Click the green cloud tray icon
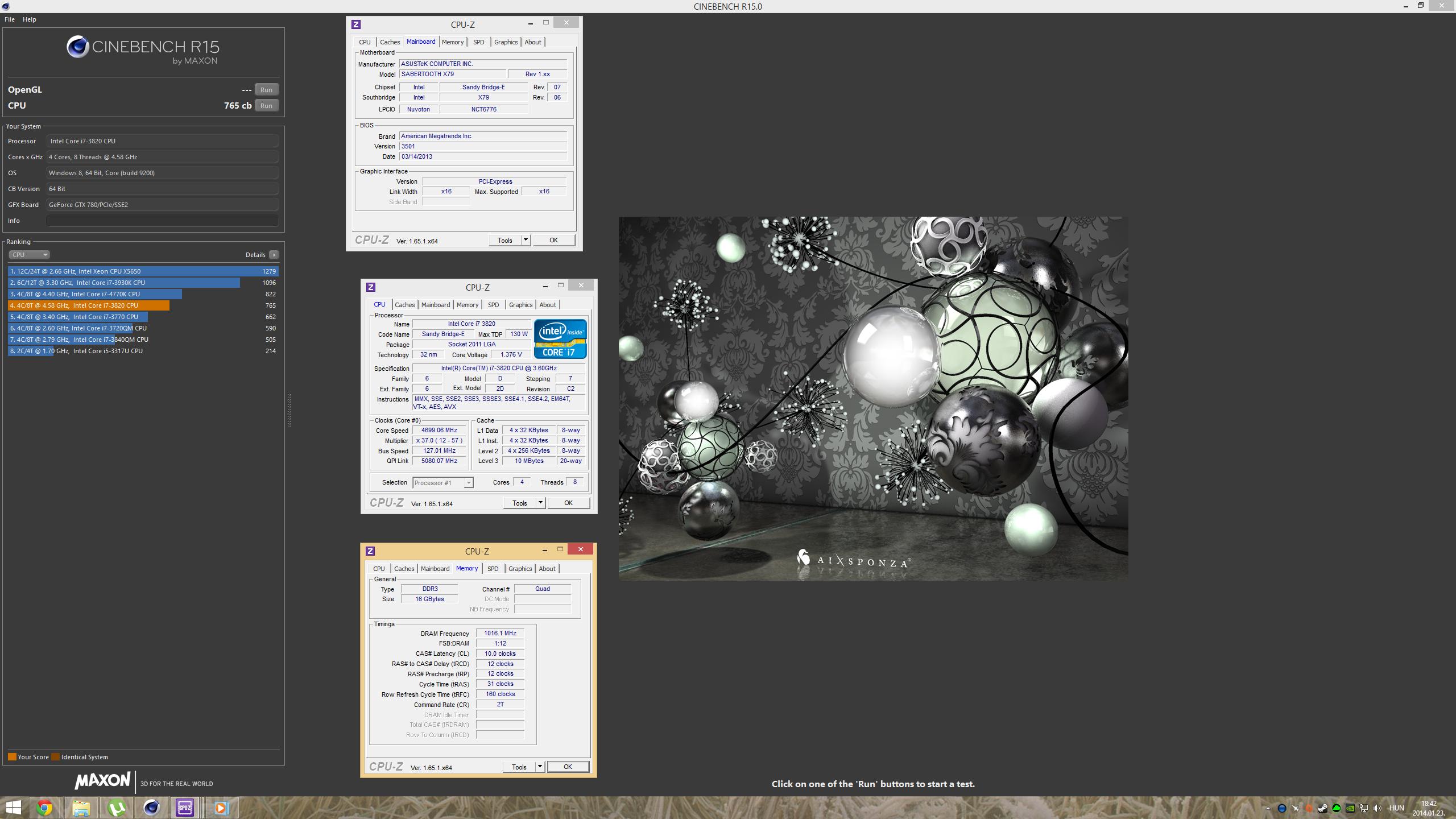 tap(1337, 808)
